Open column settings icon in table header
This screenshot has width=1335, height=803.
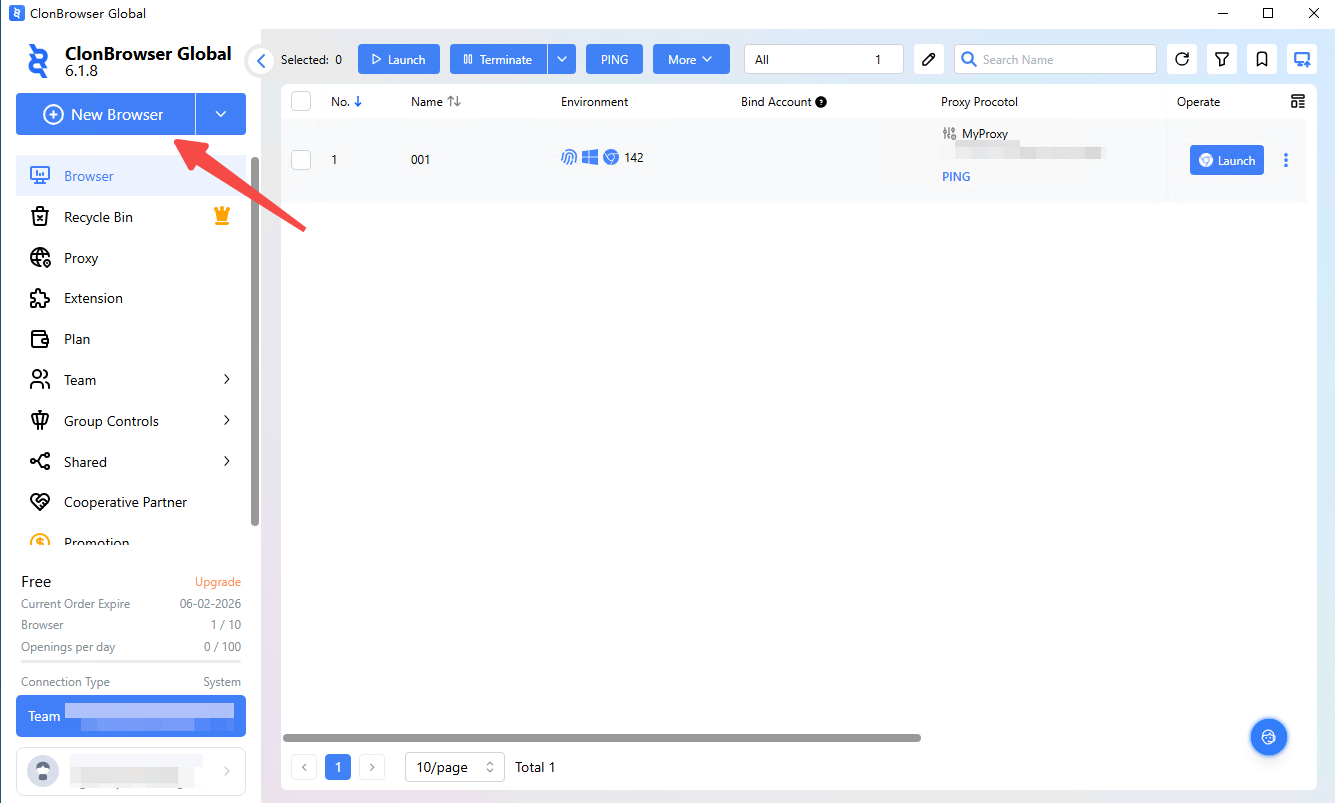1298,102
